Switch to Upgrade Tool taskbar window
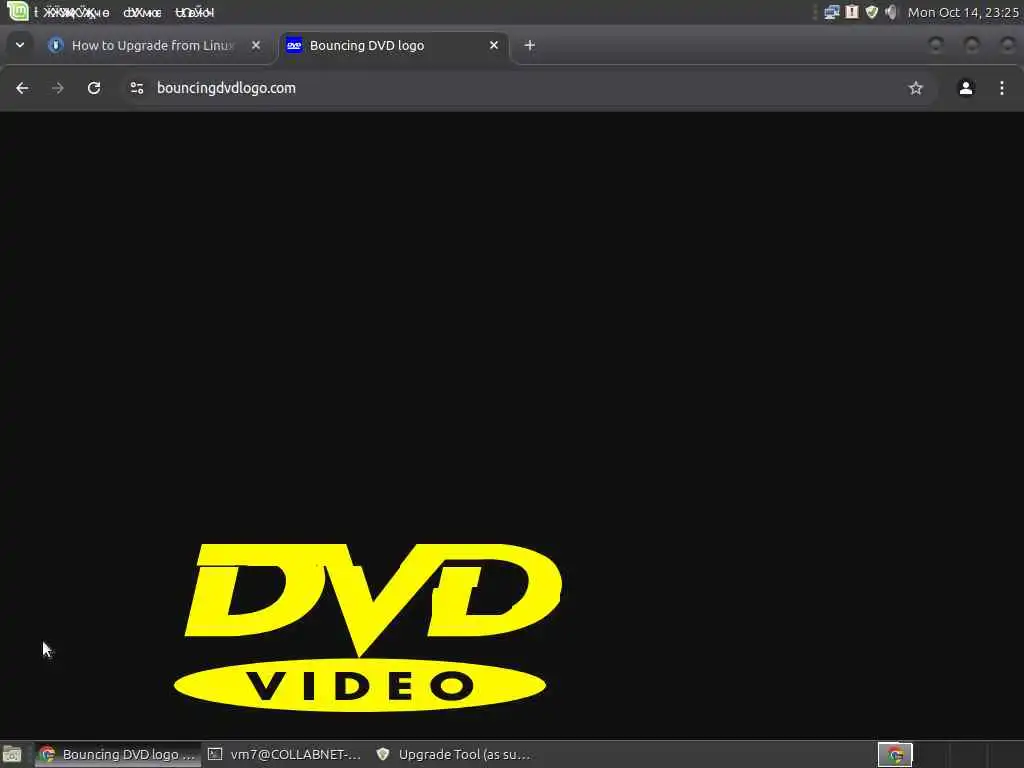The image size is (1024, 768). point(454,755)
